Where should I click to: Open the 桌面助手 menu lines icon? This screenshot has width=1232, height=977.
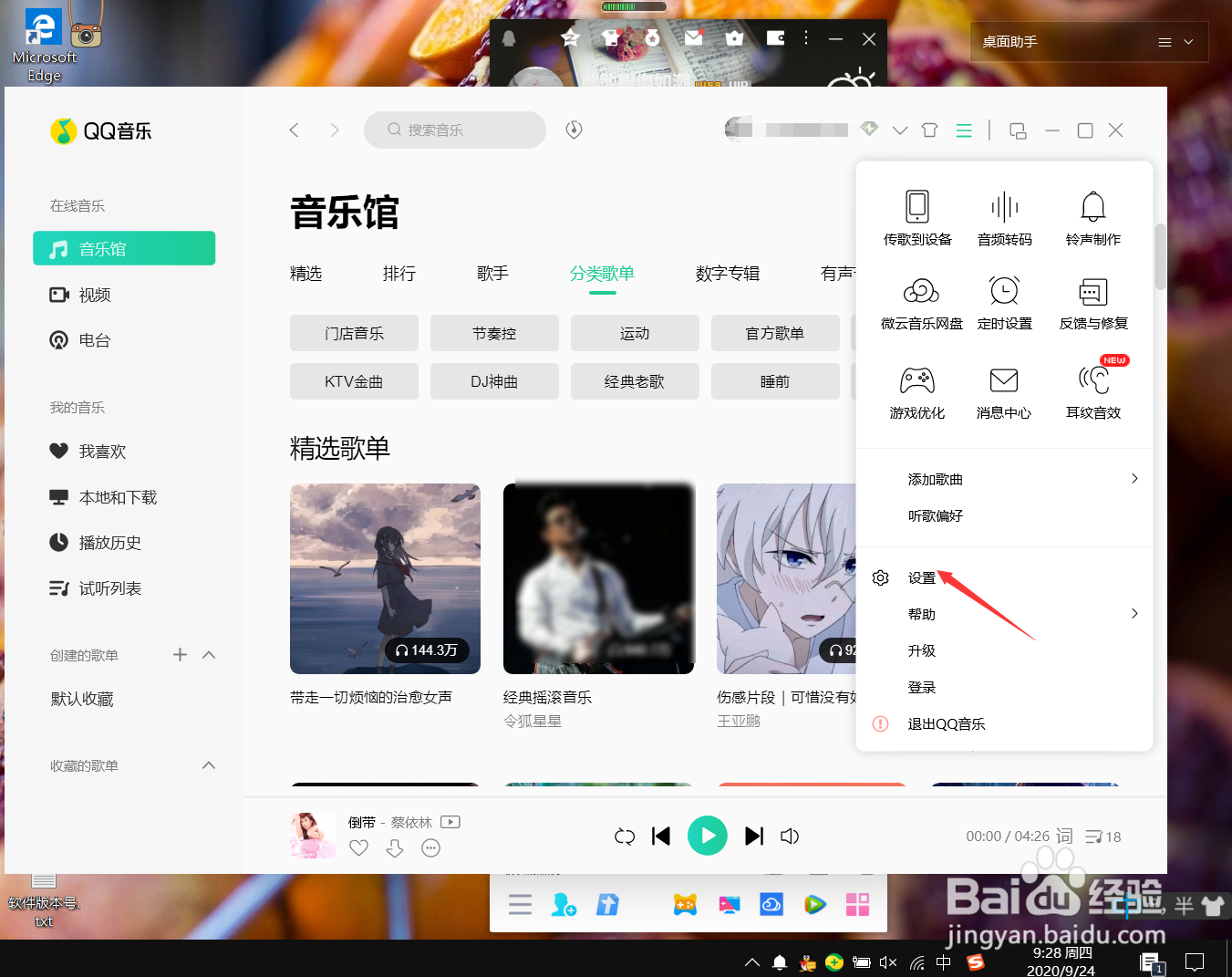tap(1165, 42)
